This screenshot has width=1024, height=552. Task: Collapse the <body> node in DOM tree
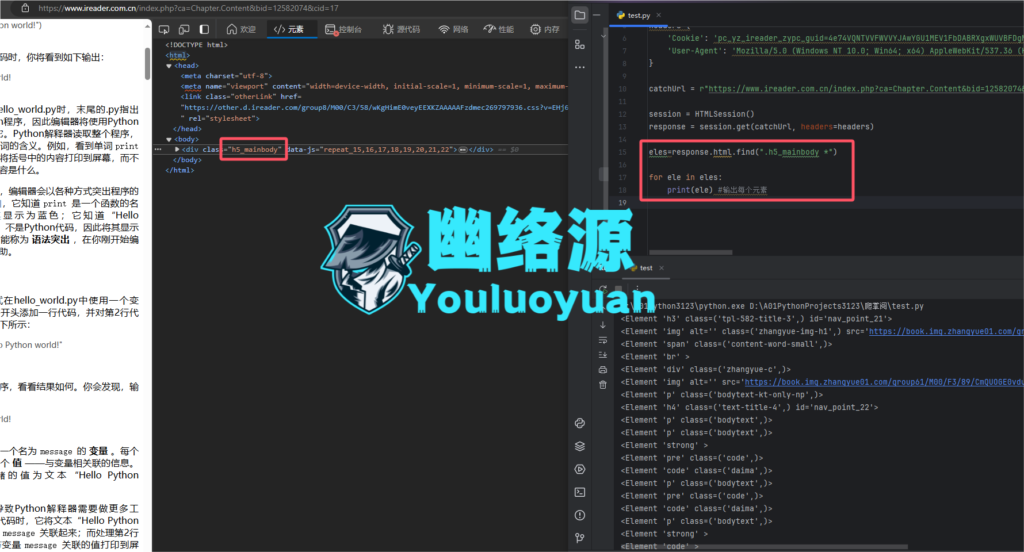[168, 139]
